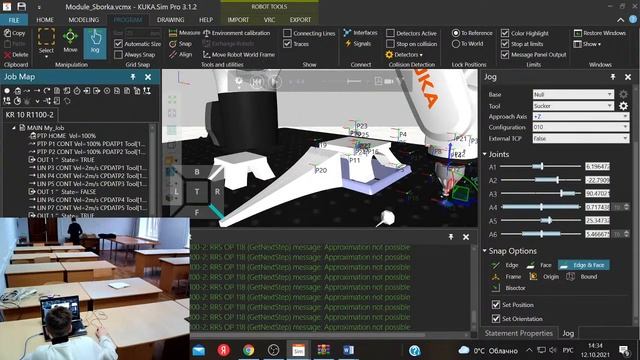Image resolution: width=640 pixels, height=360 pixels.
Task: Select Face snap option
Action: (539, 265)
